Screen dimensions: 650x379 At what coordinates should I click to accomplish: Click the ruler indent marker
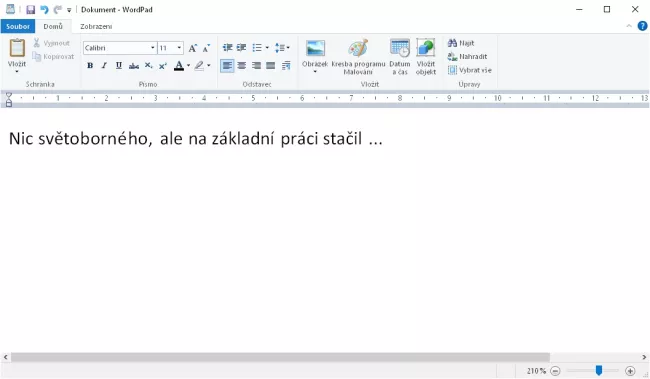tap(8, 100)
